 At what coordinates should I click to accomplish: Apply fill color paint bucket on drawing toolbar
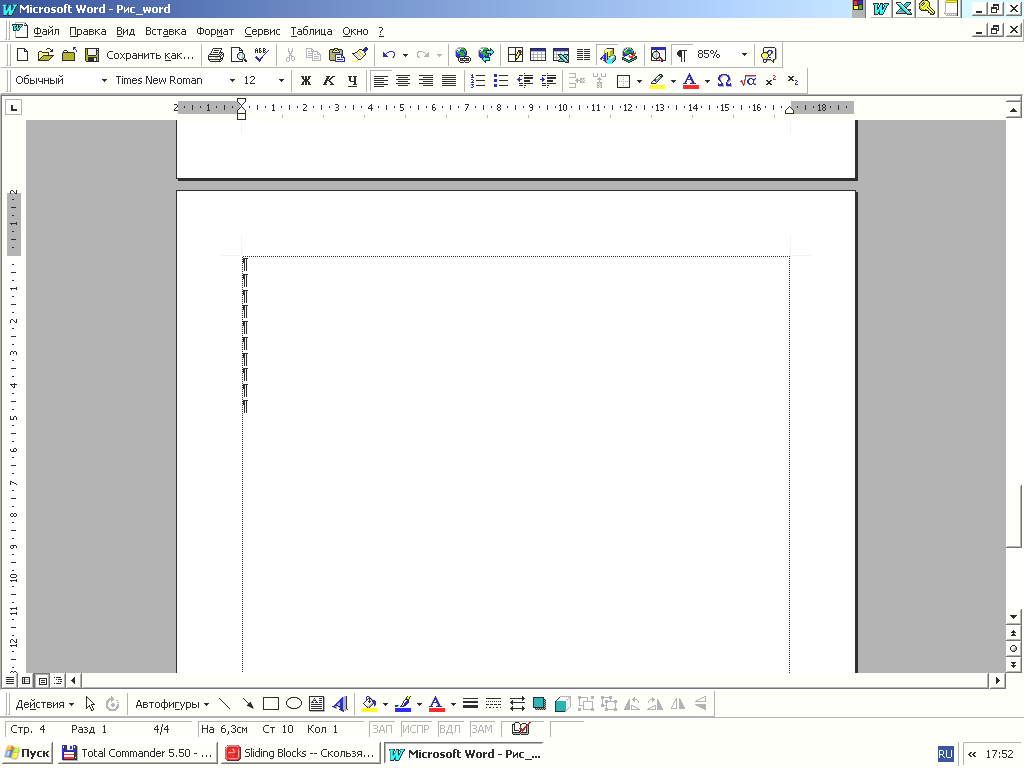click(x=369, y=703)
